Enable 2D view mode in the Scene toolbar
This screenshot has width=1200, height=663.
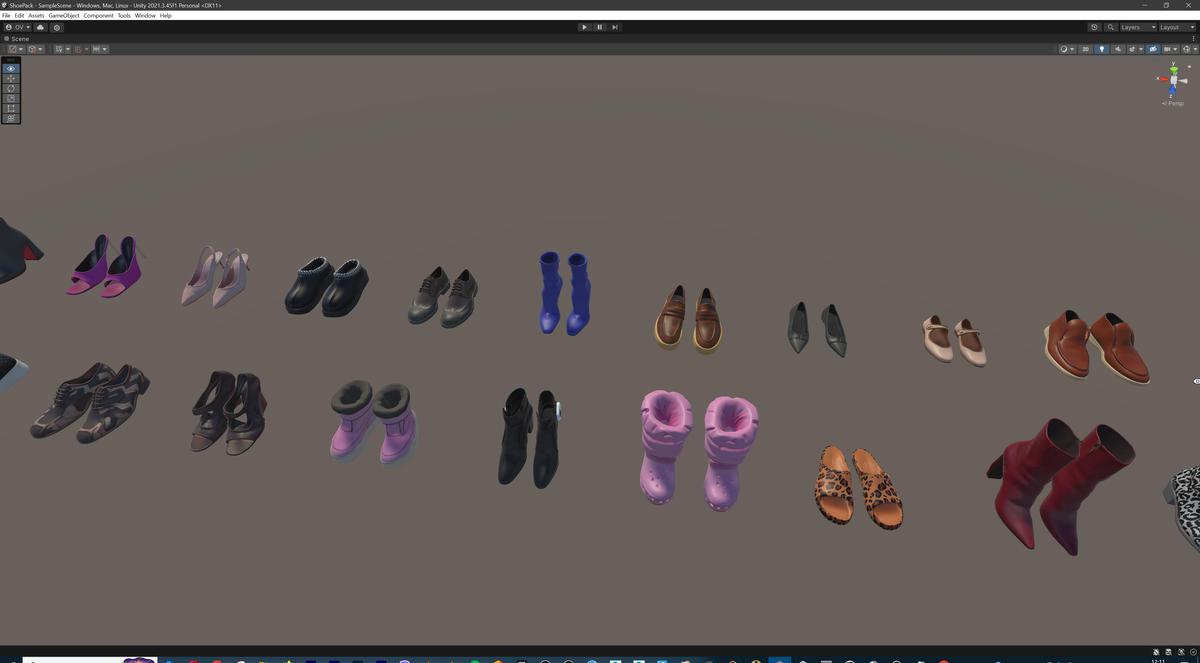[1085, 49]
